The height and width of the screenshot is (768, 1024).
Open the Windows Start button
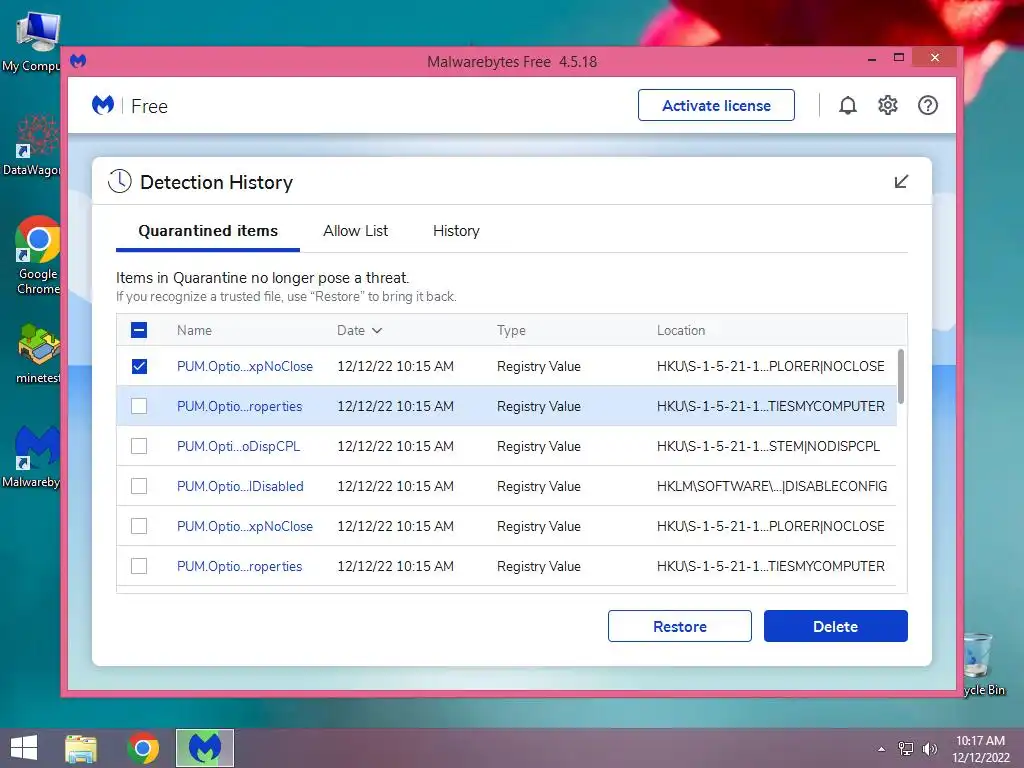pyautogui.click(x=24, y=748)
